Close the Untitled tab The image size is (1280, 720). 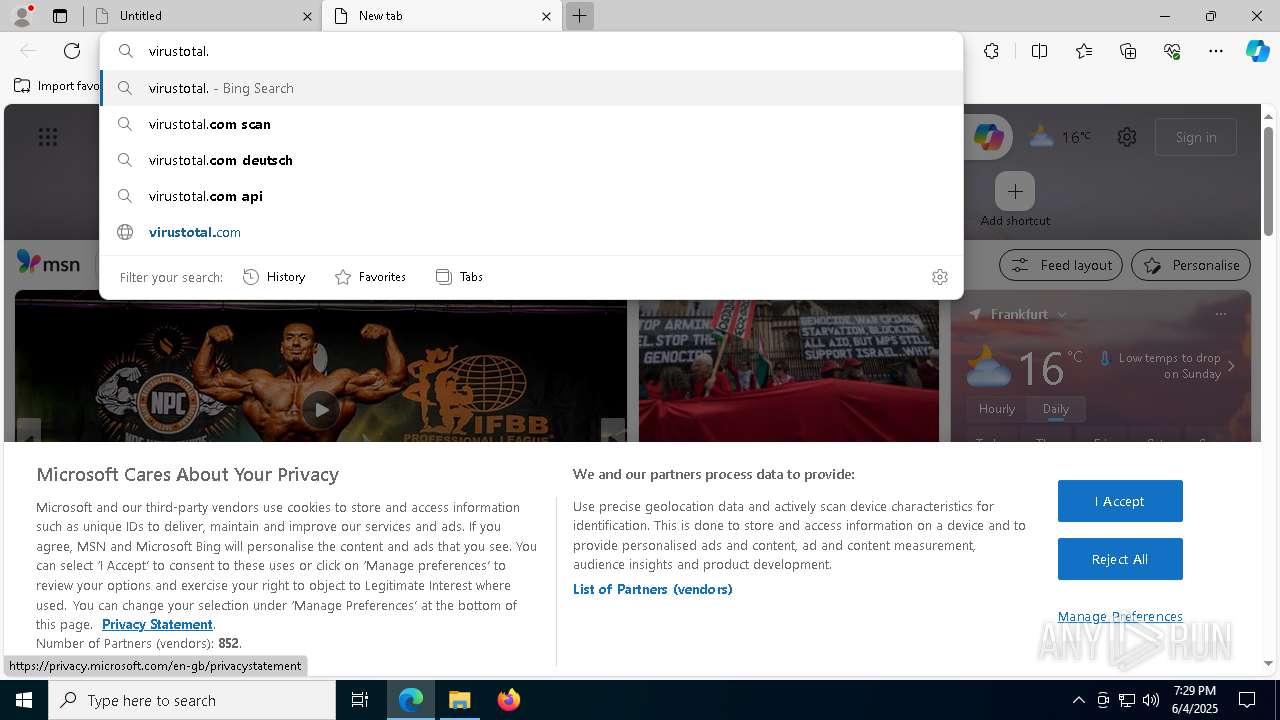click(307, 16)
